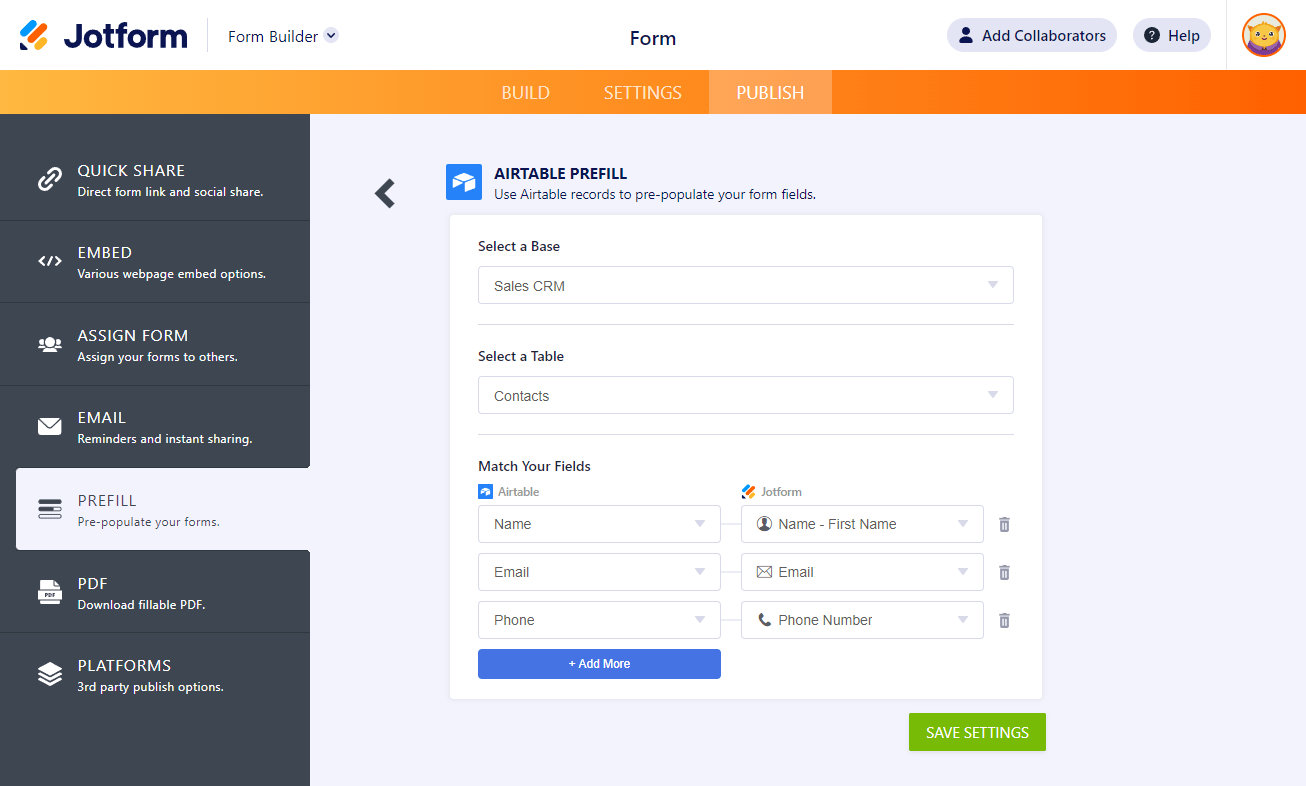Open the Jotform Email field dropdown
The width and height of the screenshot is (1306, 786).
(861, 572)
